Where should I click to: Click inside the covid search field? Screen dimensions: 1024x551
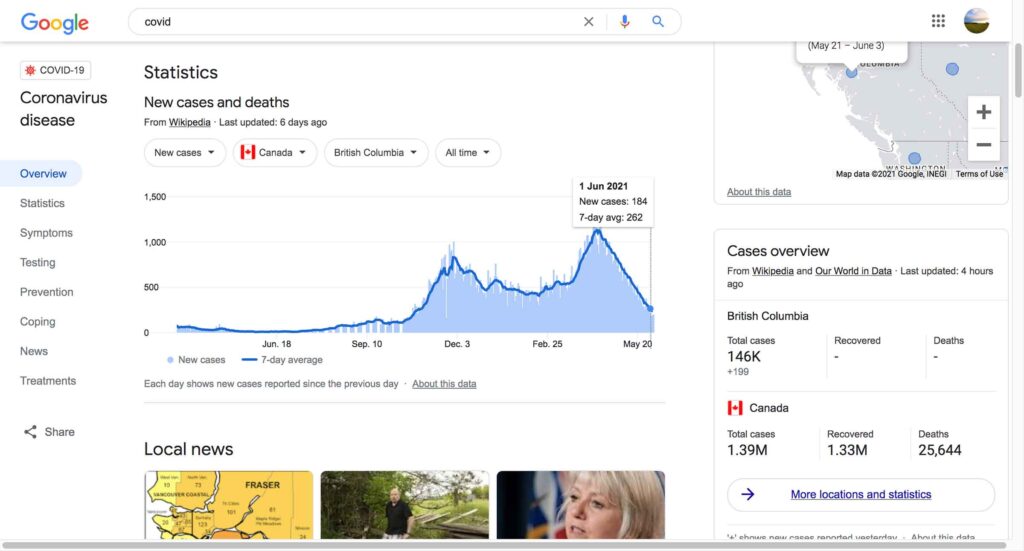point(350,22)
